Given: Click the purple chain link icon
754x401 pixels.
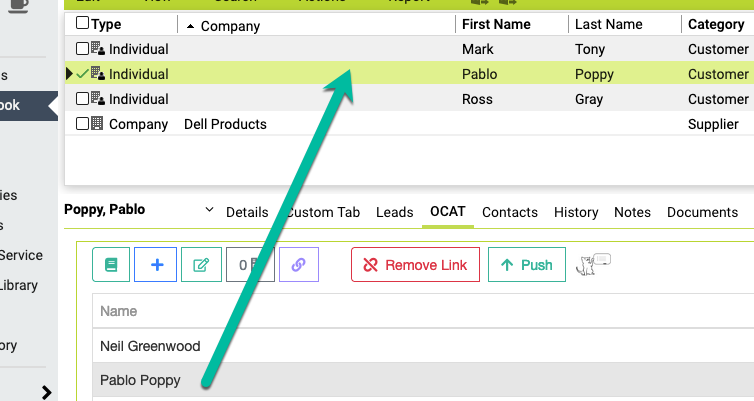Looking at the screenshot, I should [x=298, y=265].
